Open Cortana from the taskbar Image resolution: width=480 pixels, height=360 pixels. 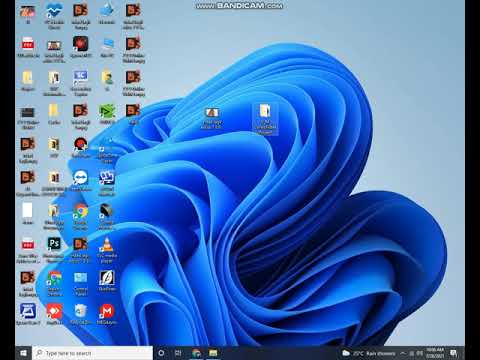(x=161, y=353)
